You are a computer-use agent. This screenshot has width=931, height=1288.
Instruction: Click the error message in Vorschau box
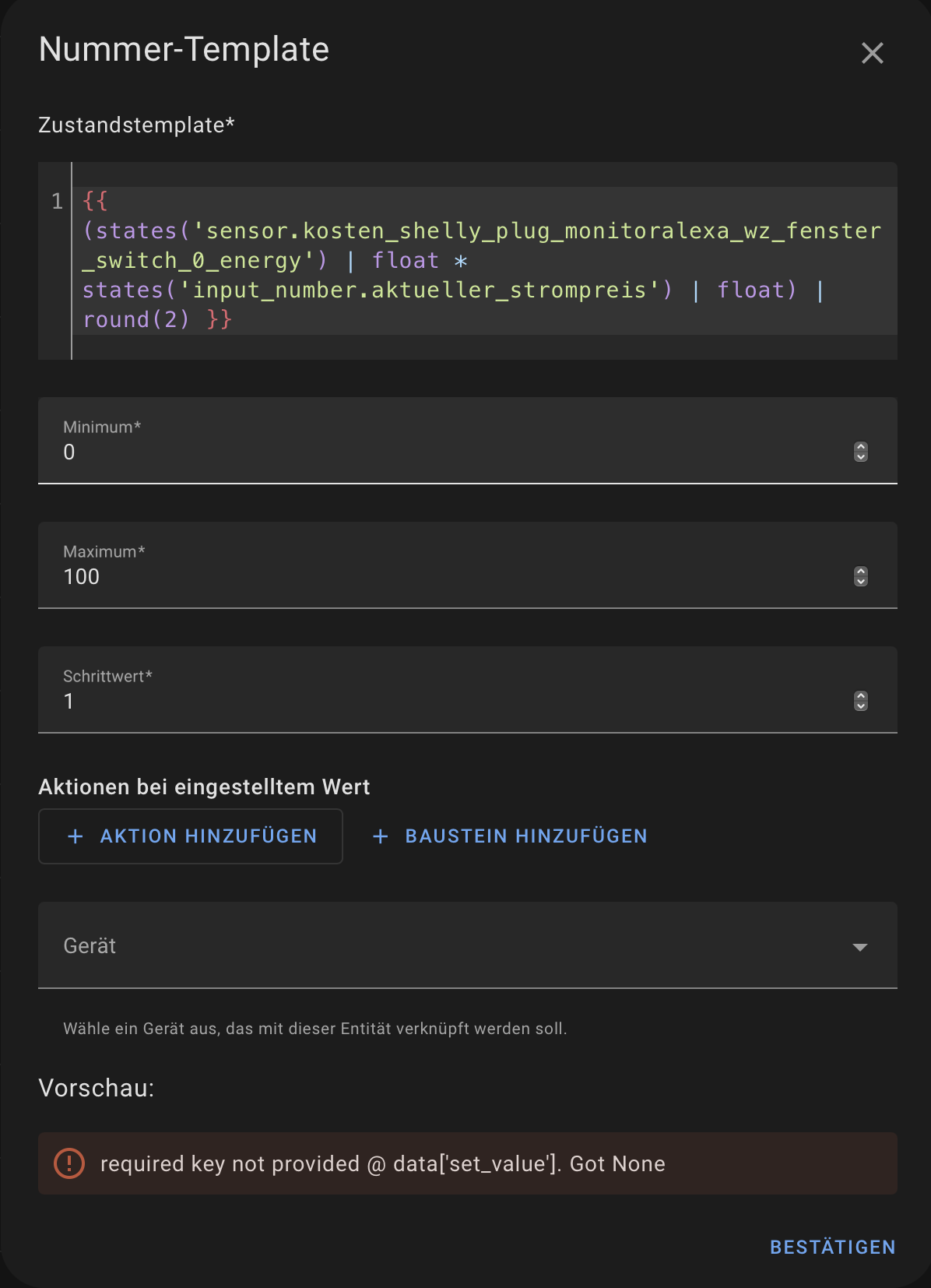pos(383,1163)
